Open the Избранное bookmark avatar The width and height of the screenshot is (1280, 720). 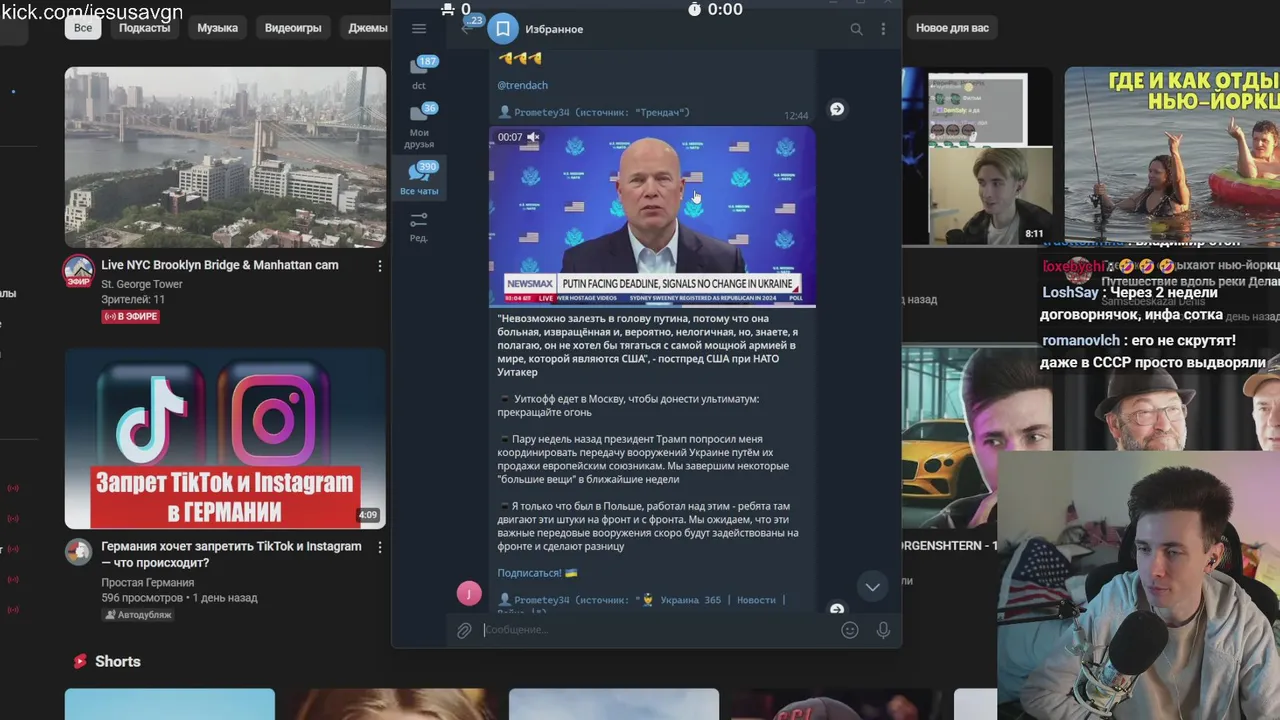(x=503, y=29)
